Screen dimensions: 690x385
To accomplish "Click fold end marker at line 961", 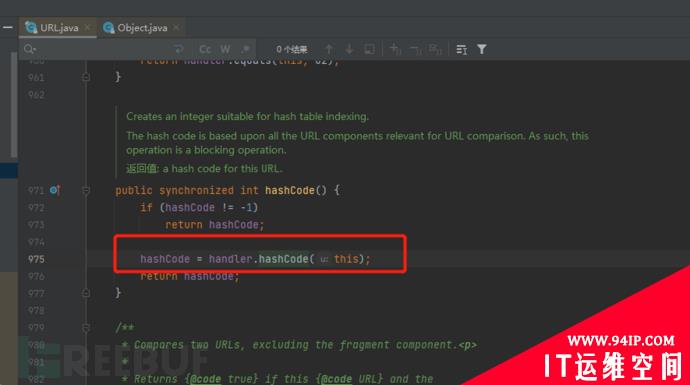I will 86,77.
